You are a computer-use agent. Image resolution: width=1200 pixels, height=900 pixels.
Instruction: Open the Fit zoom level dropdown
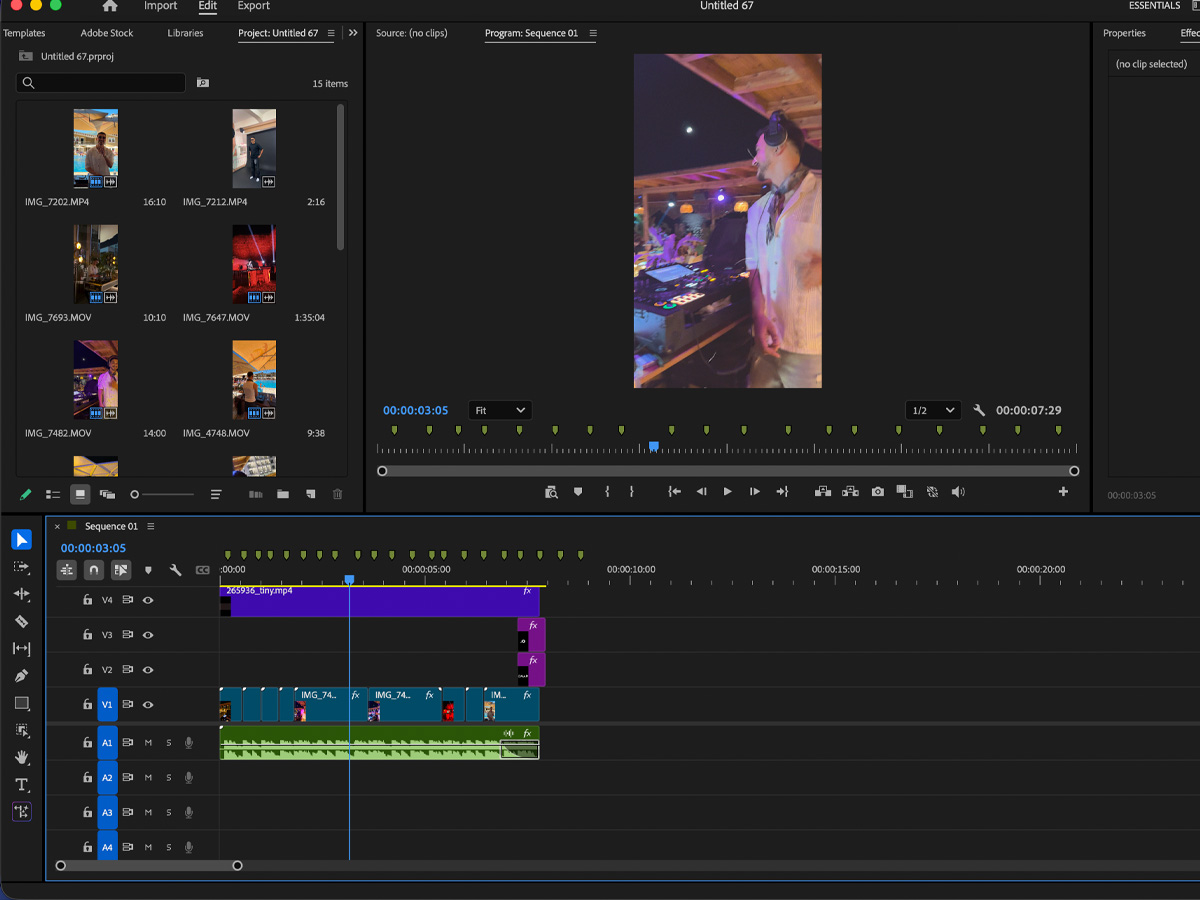pyautogui.click(x=500, y=411)
